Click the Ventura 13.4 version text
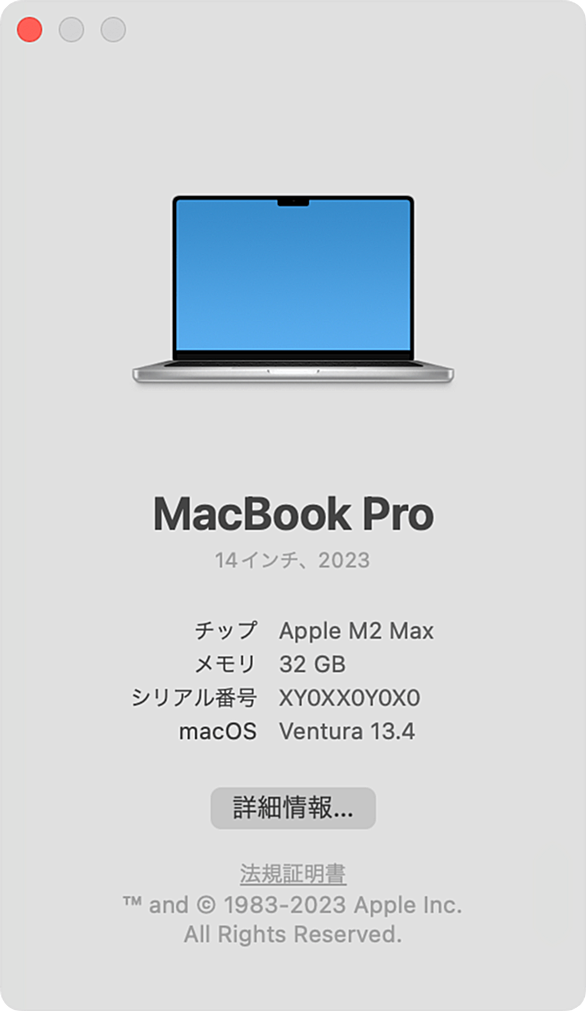The image size is (586, 1011). [347, 731]
